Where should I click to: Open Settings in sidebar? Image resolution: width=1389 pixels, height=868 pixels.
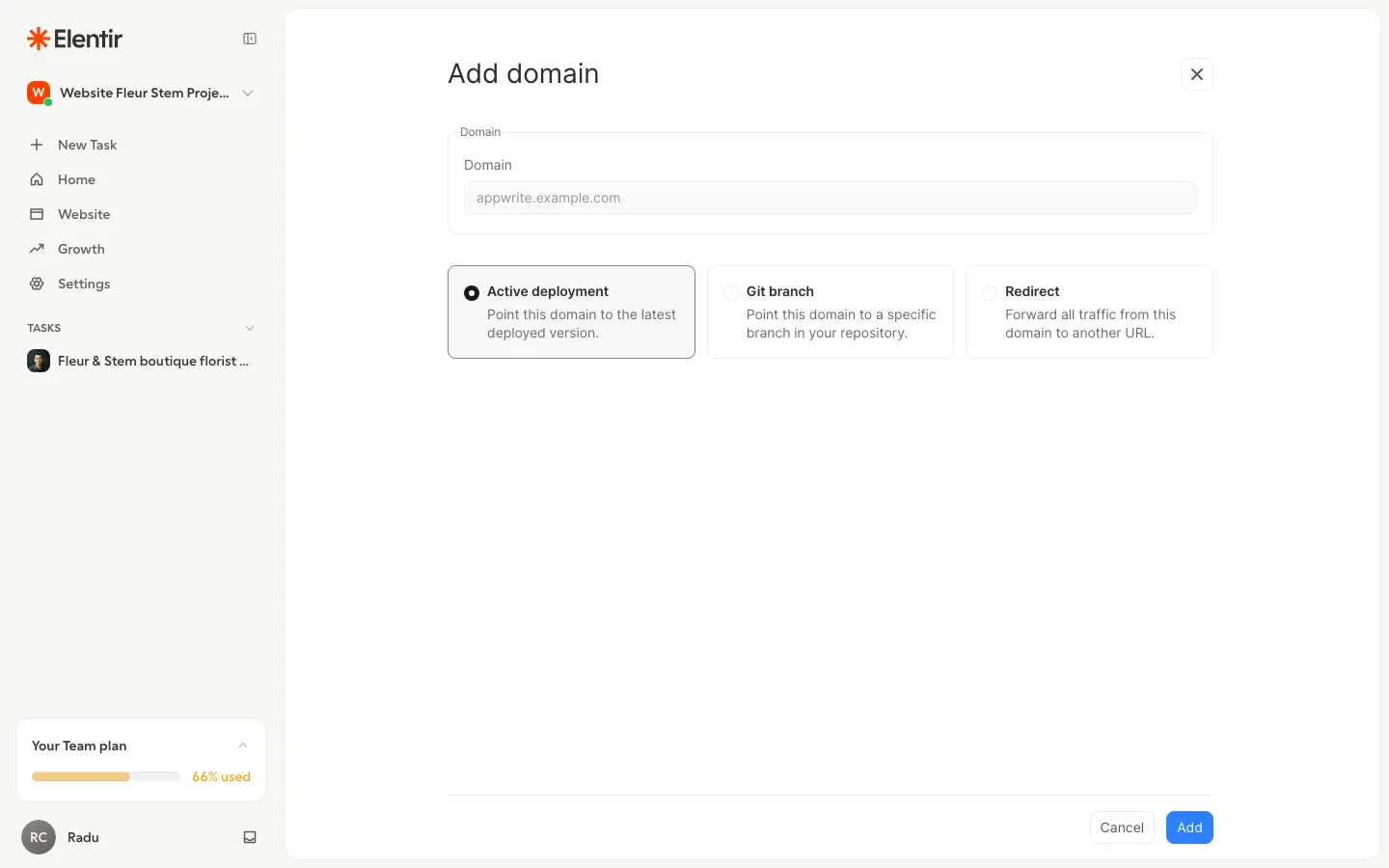click(141, 284)
